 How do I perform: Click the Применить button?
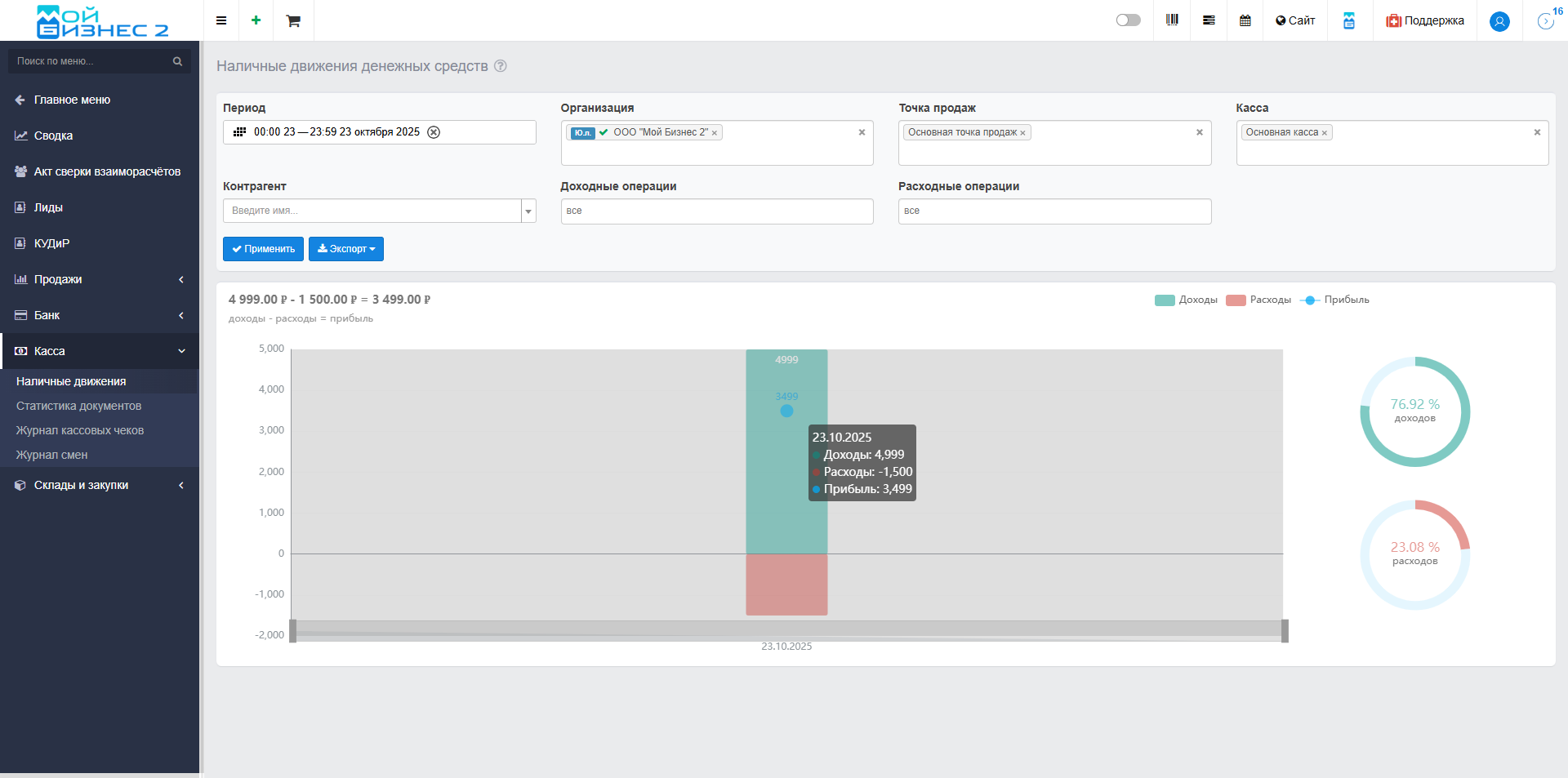click(x=263, y=249)
